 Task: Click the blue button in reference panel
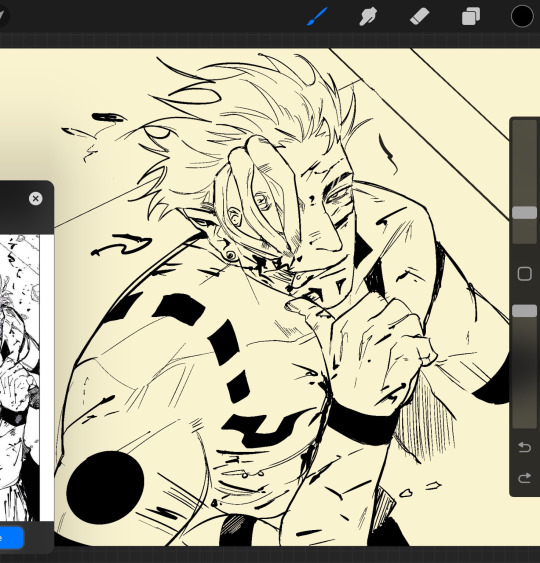pyautogui.click(x=11, y=538)
